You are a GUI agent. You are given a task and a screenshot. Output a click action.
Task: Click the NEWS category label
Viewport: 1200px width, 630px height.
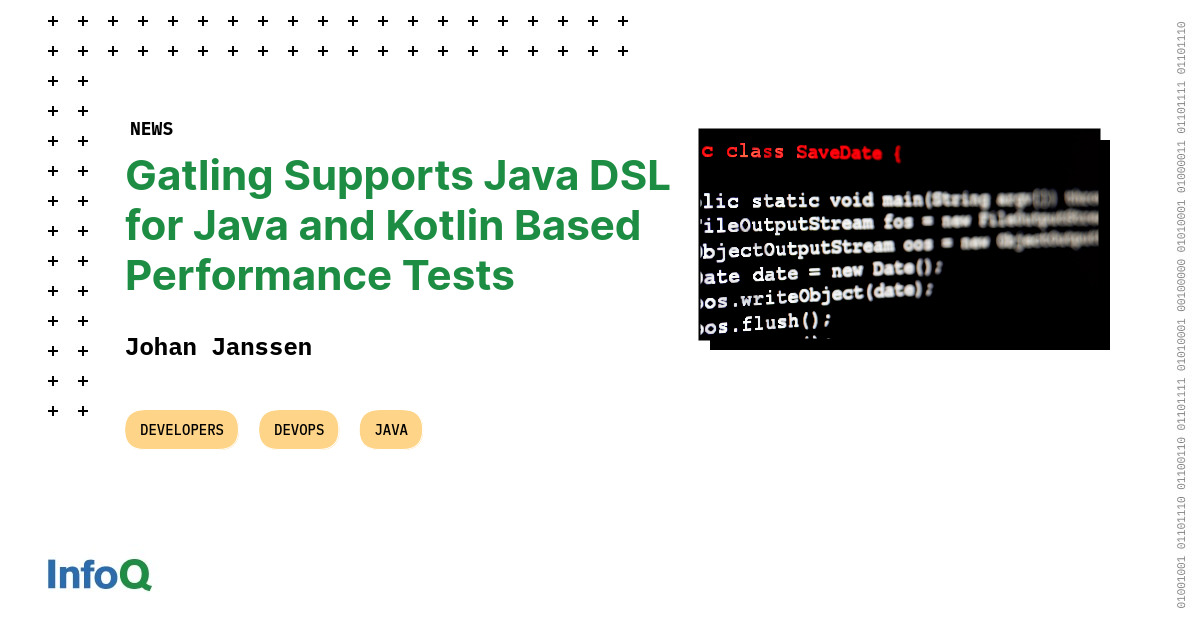[x=151, y=129]
